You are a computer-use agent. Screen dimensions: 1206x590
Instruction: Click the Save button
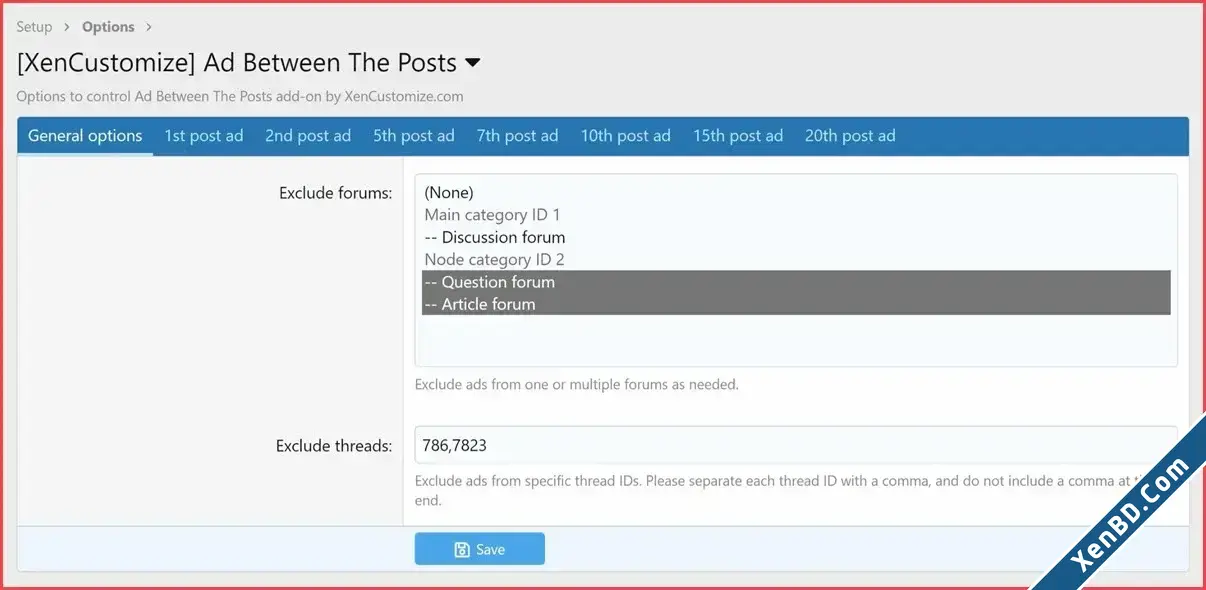(x=480, y=549)
